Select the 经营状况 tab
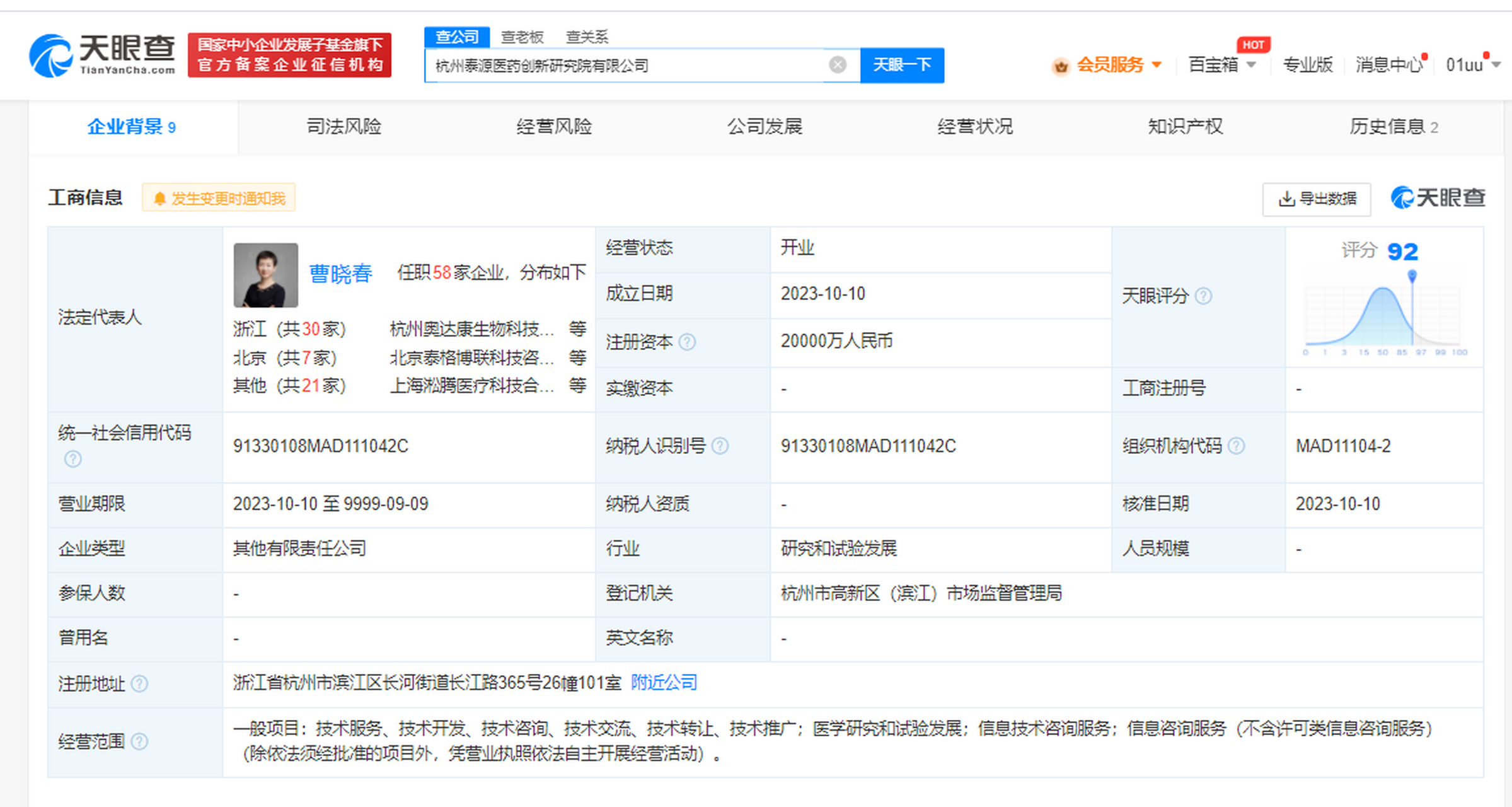This screenshot has width=1512, height=807. [x=975, y=127]
